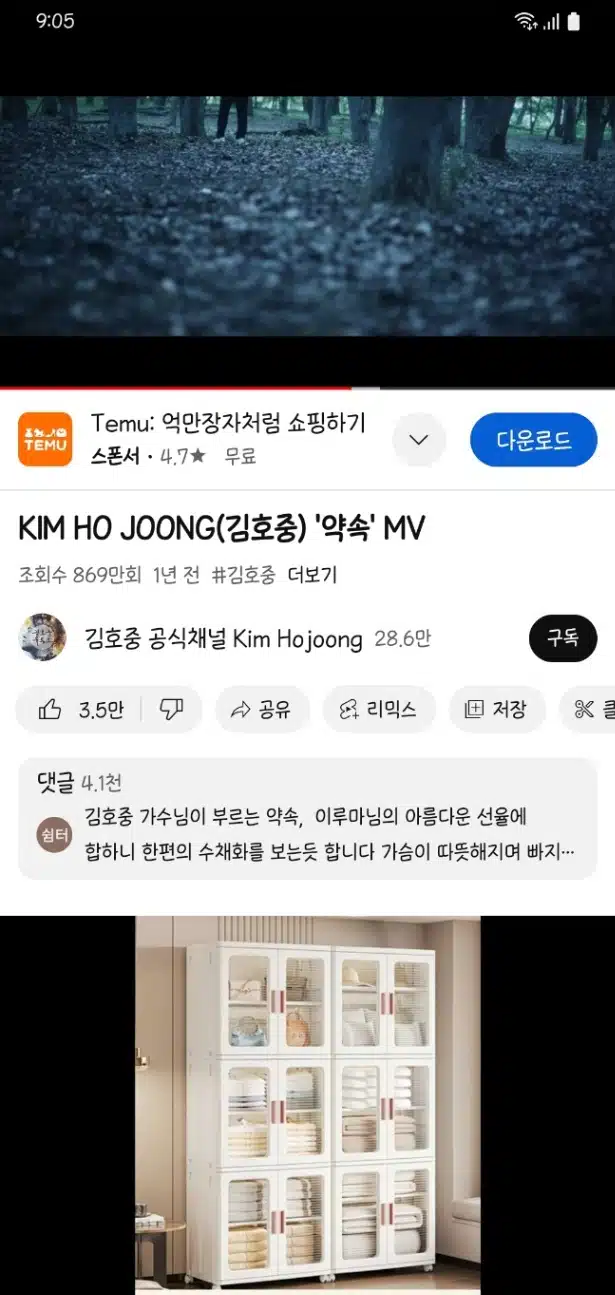Screen dimensions: 615x1295
Task: Open the Remix option
Action: (x=379, y=710)
